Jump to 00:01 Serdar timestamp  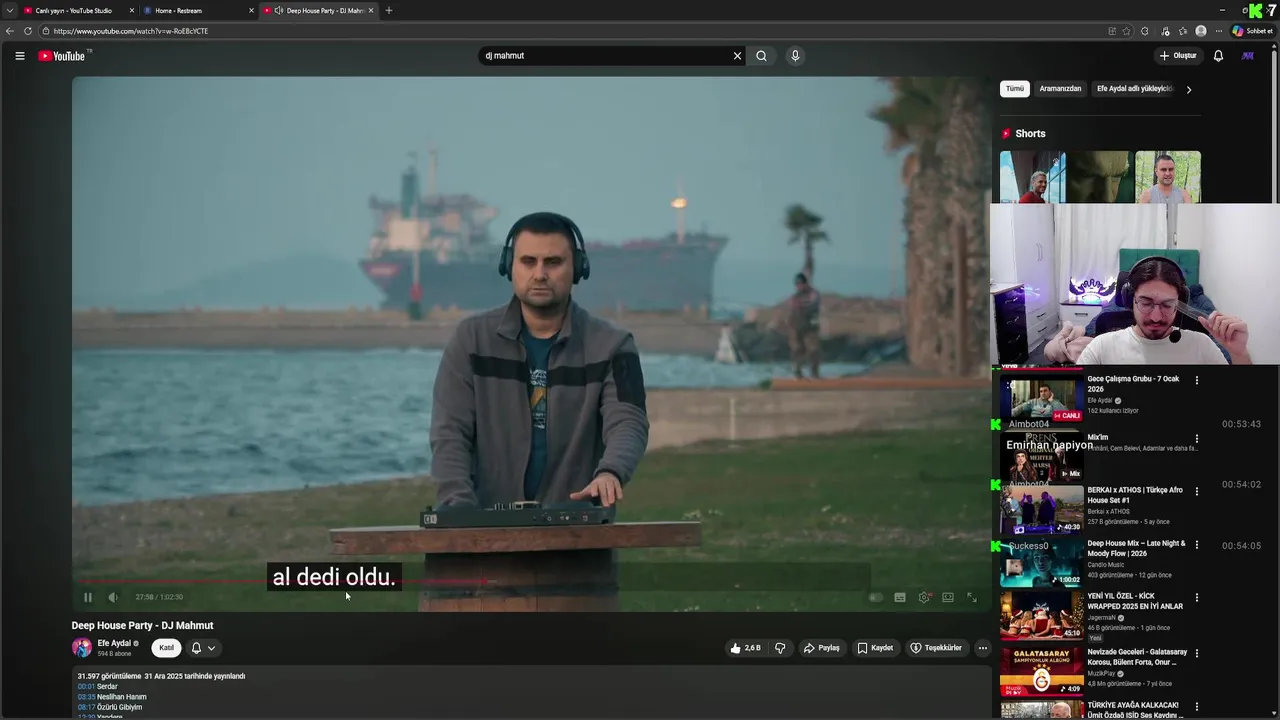click(x=86, y=687)
